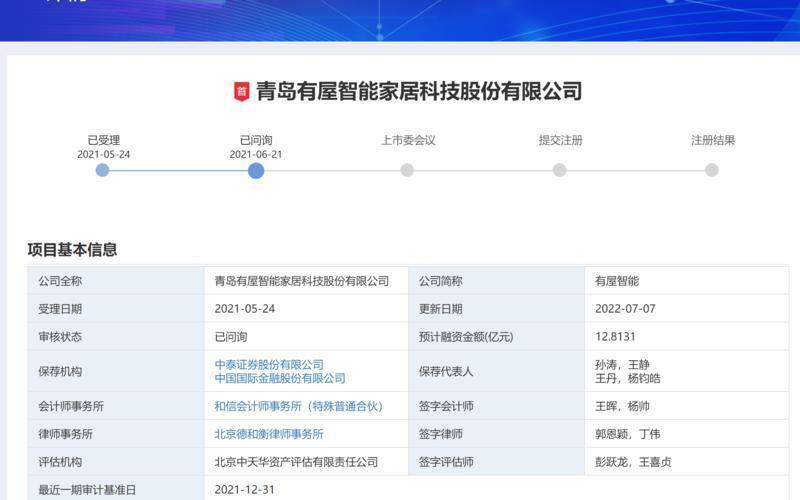
Task: Click the 12.8131 financing amount cell
Action: pos(687,336)
